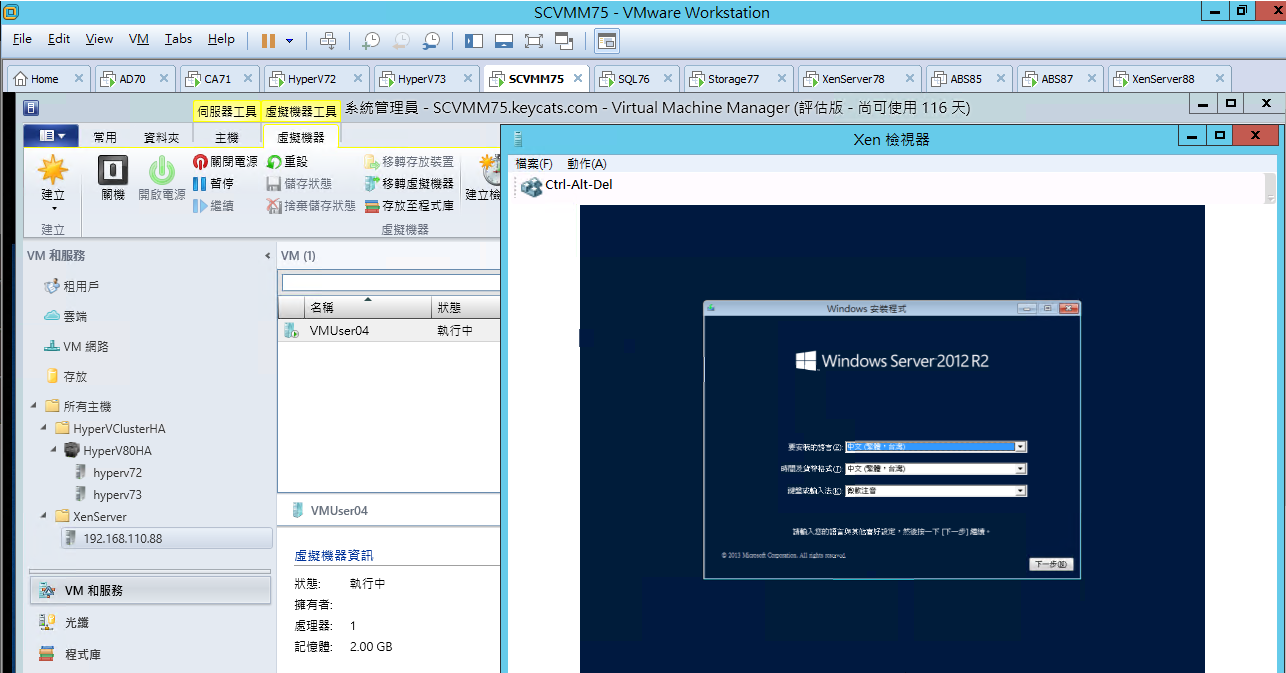Open the VMware Help menu
Image resolution: width=1286 pixels, height=673 pixels.
221,39
